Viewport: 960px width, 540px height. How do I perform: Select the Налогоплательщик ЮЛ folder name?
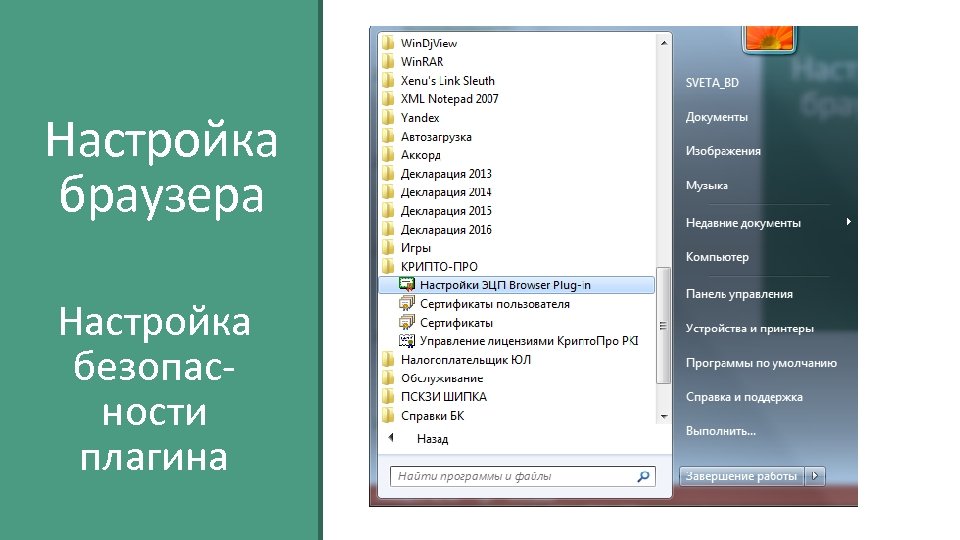(466, 360)
